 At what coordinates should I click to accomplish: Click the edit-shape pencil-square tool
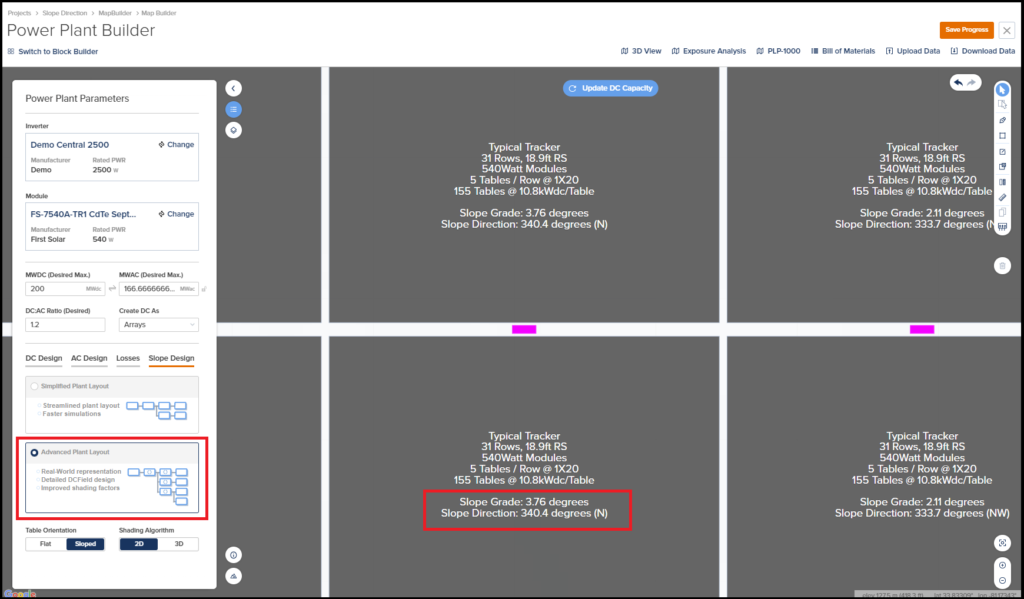coord(1002,152)
